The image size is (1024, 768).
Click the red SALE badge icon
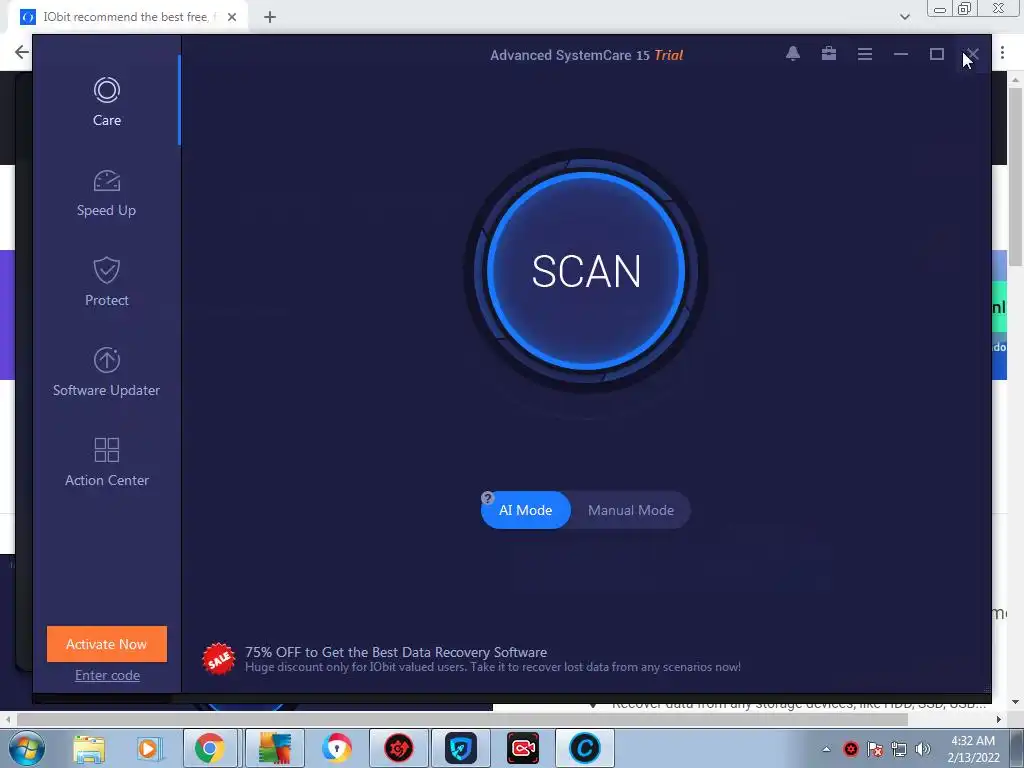[x=219, y=659]
